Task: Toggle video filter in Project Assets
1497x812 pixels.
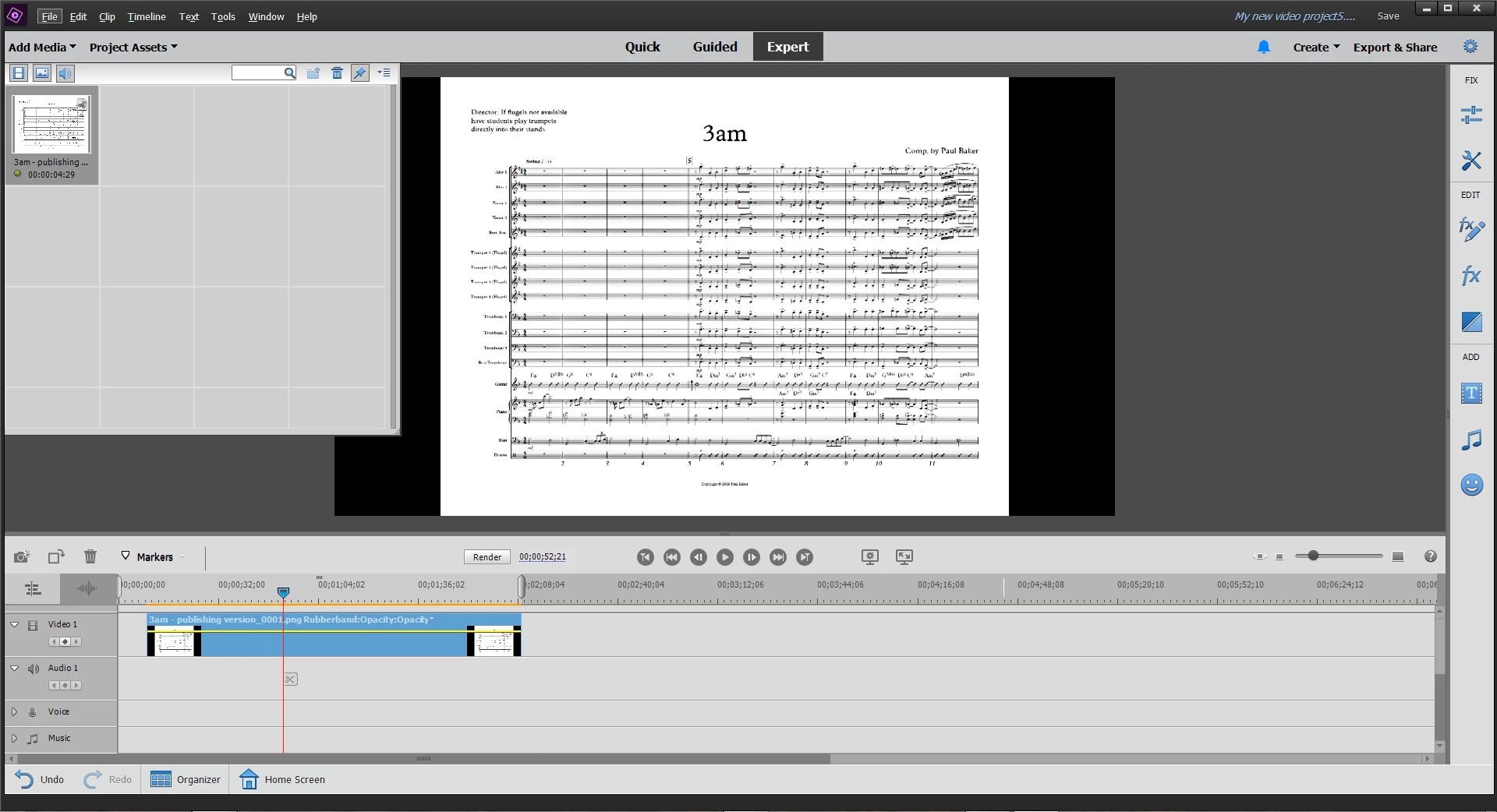Action: (x=19, y=73)
